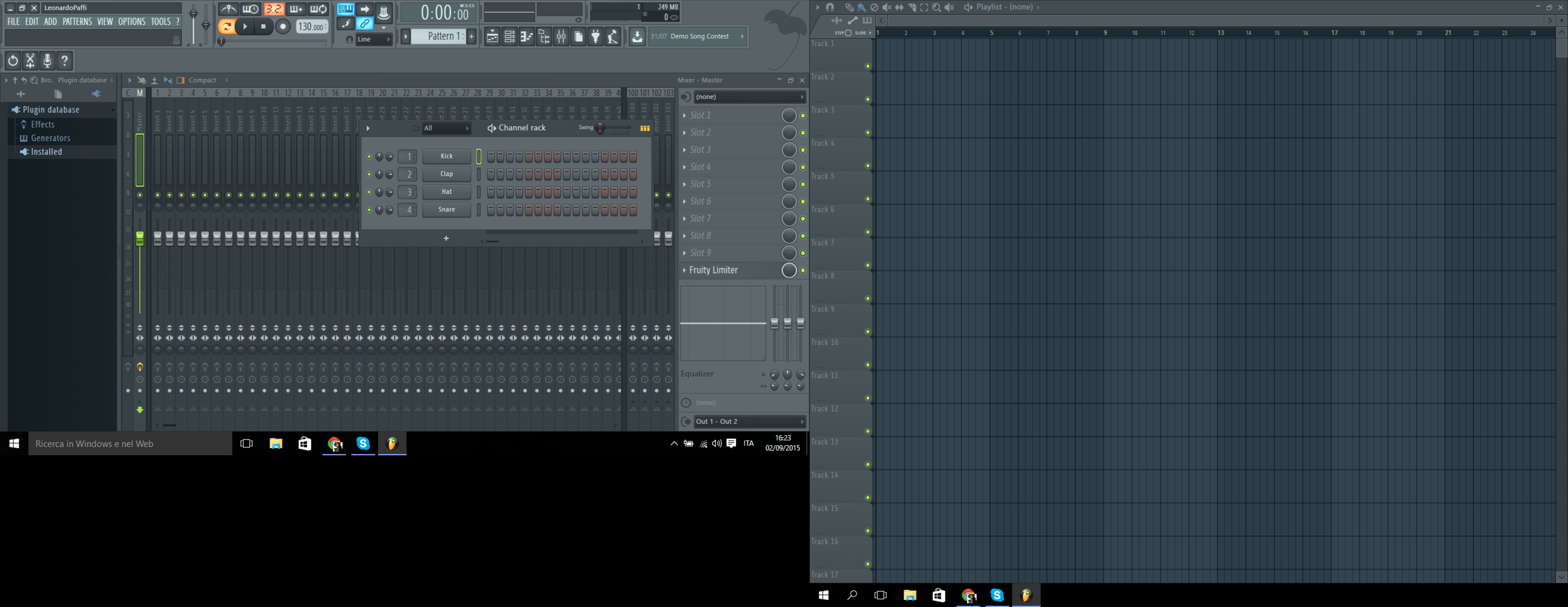Click the graph editor icon in Channel rack
This screenshot has height=607, width=1568.
click(x=645, y=128)
